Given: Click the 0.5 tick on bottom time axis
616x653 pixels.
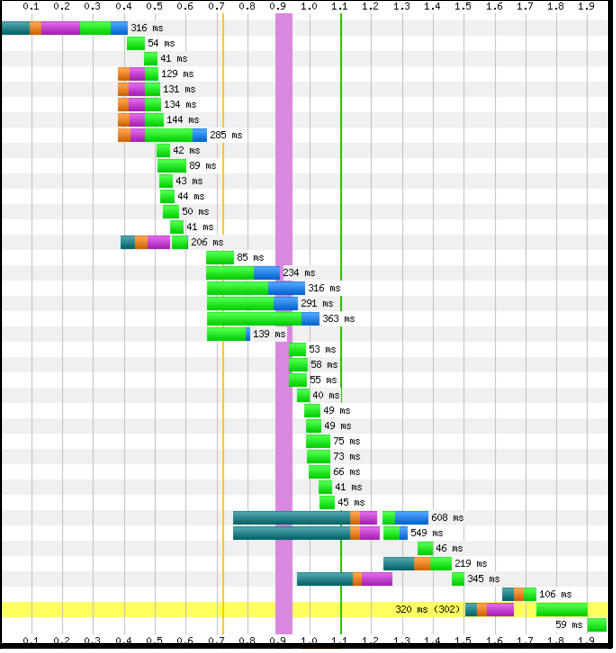Looking at the screenshot, I should pyautogui.click(x=154, y=640).
